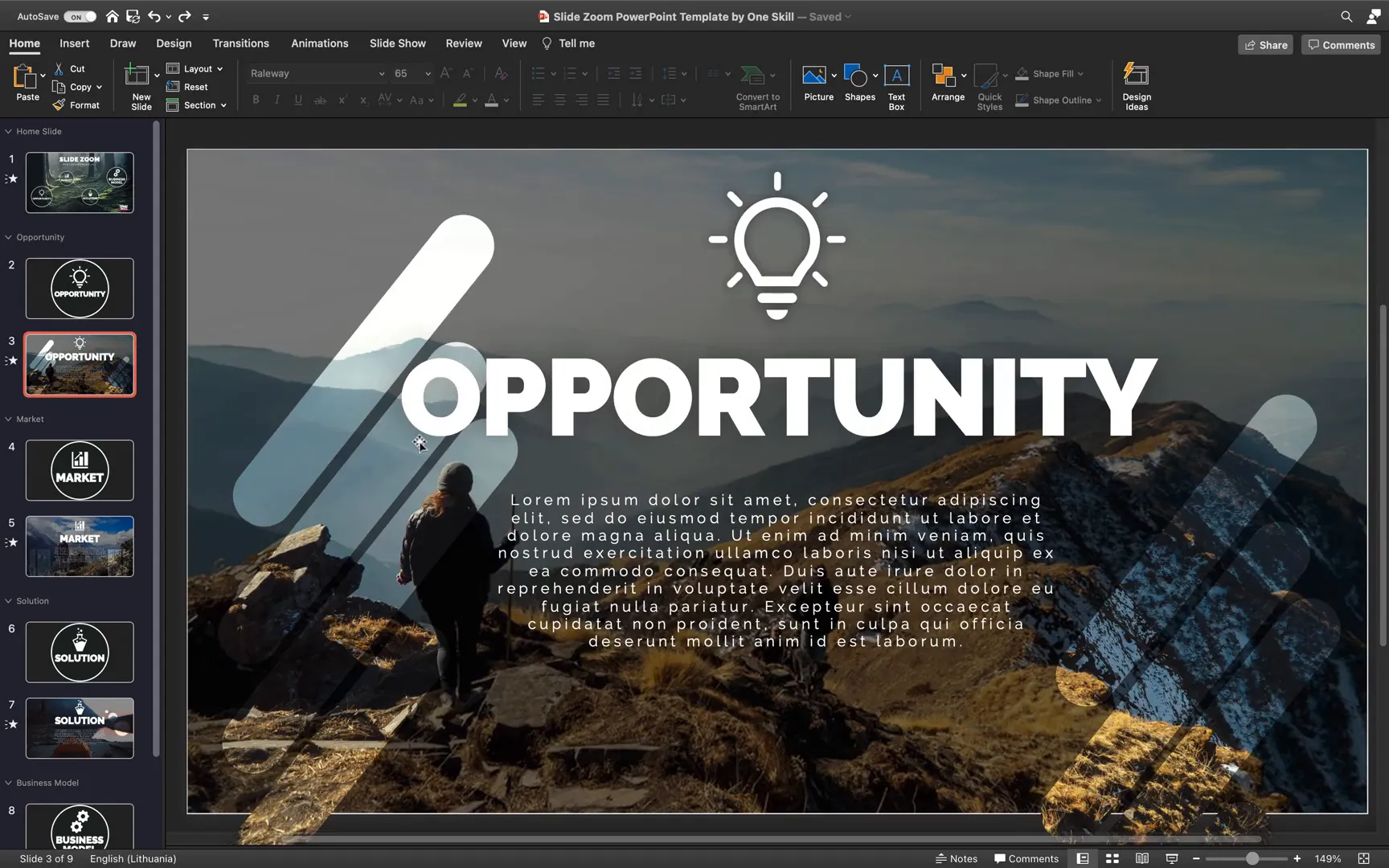Image resolution: width=1389 pixels, height=868 pixels.
Task: Toggle Comments in status bar
Action: 1026,858
